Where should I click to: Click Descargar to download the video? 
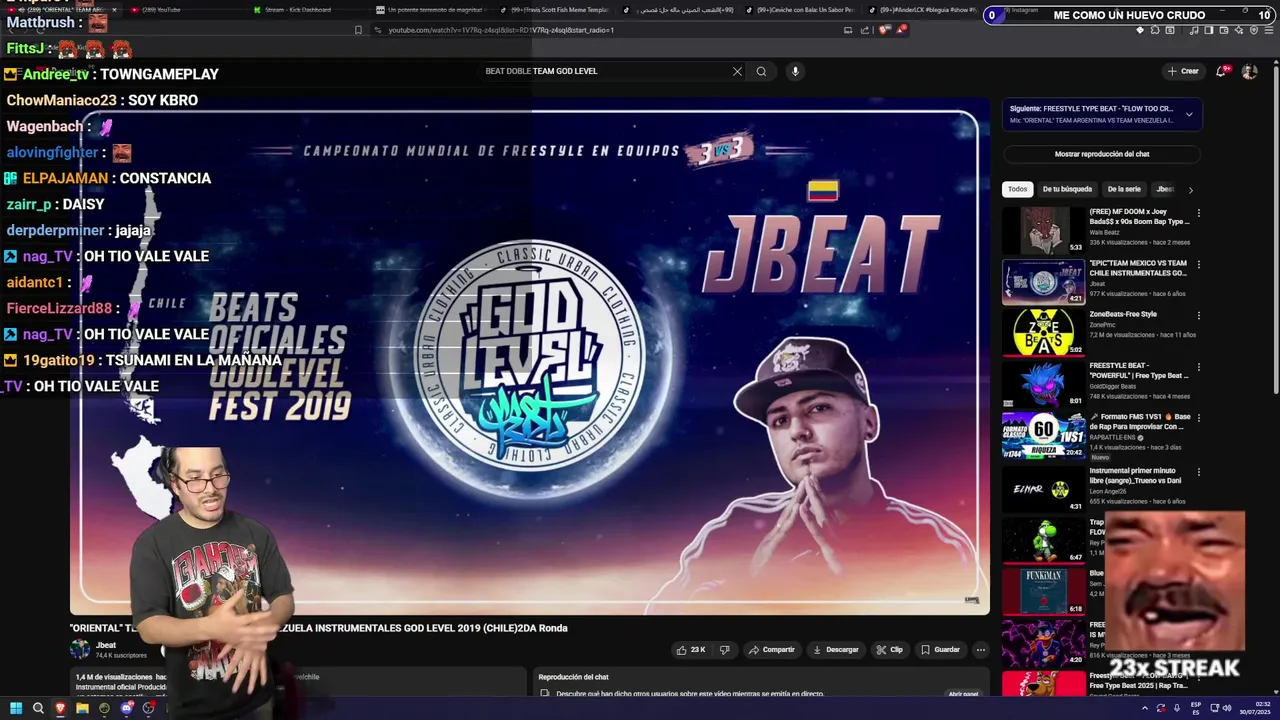[x=835, y=650]
